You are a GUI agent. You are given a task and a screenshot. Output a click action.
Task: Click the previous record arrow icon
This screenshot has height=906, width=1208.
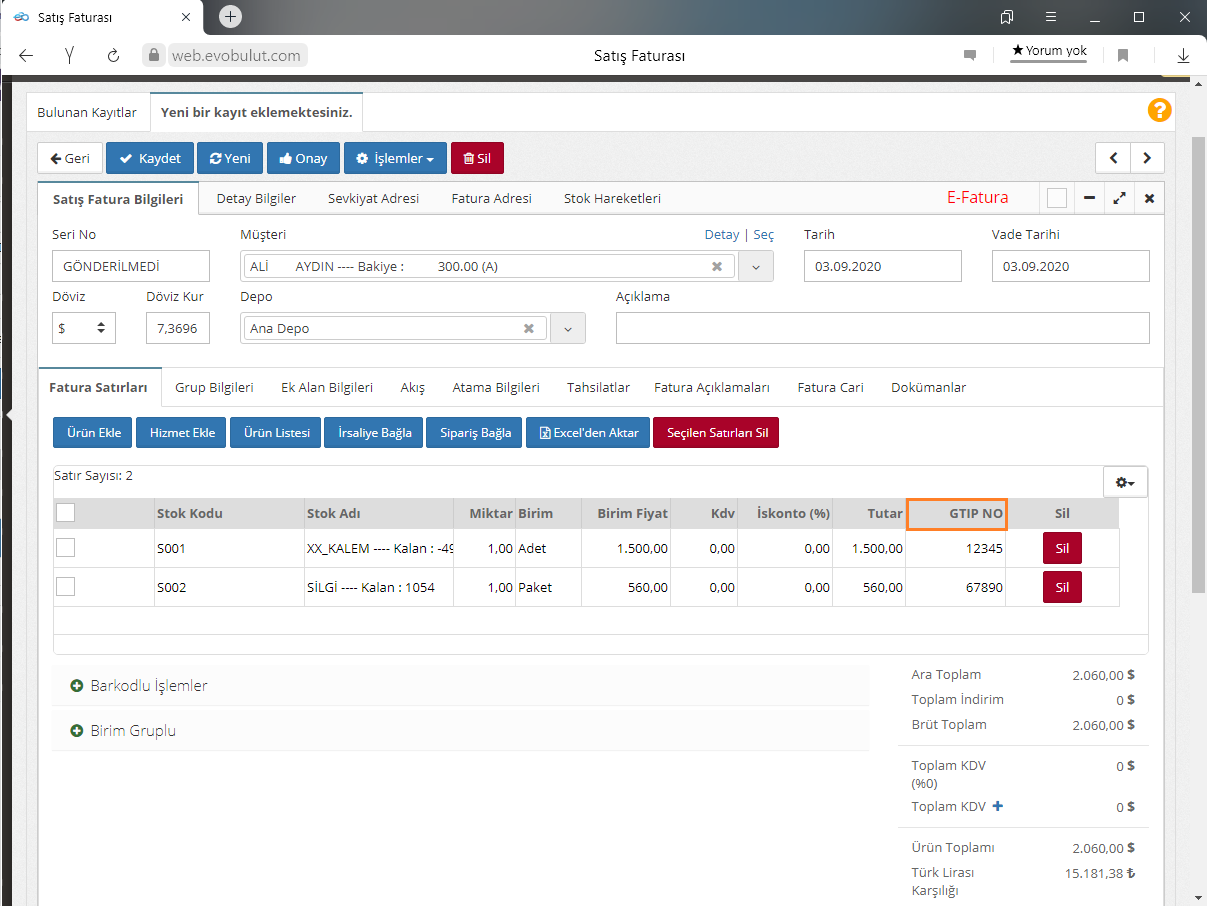1113,158
